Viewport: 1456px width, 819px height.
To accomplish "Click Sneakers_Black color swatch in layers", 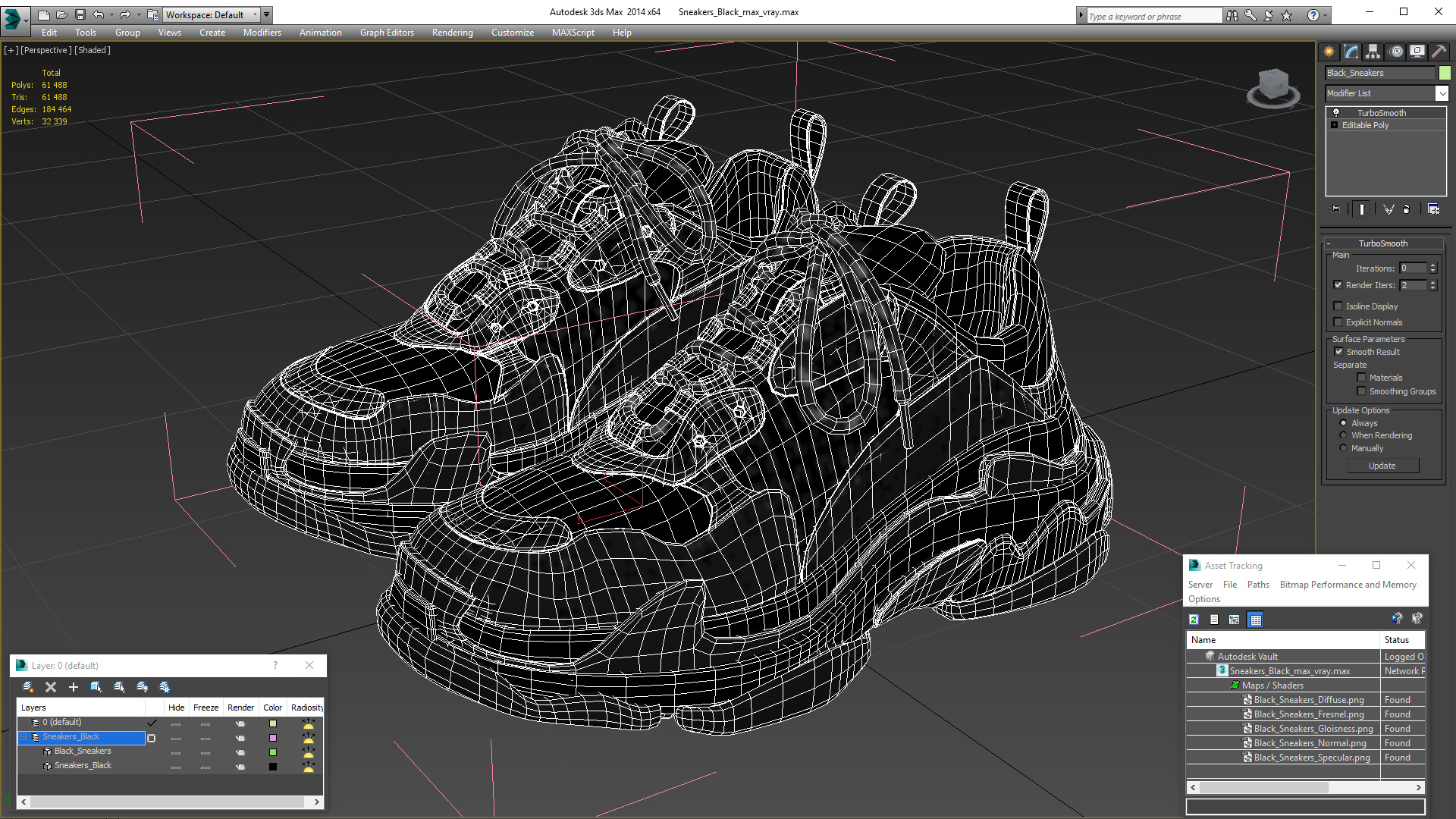I will click(273, 737).
